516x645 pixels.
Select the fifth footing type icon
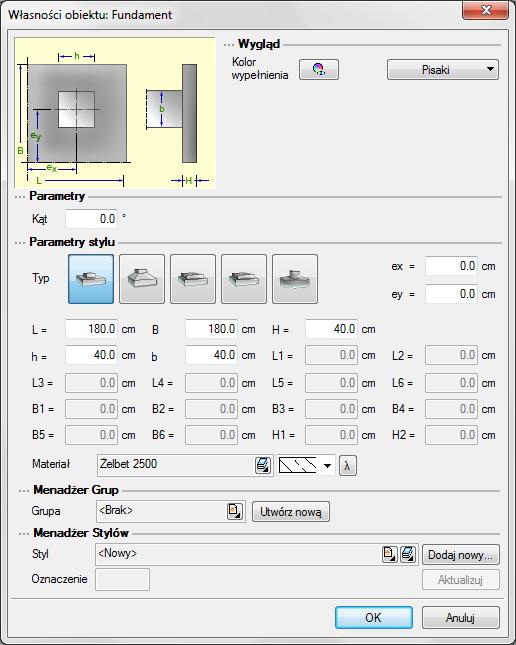click(295, 279)
